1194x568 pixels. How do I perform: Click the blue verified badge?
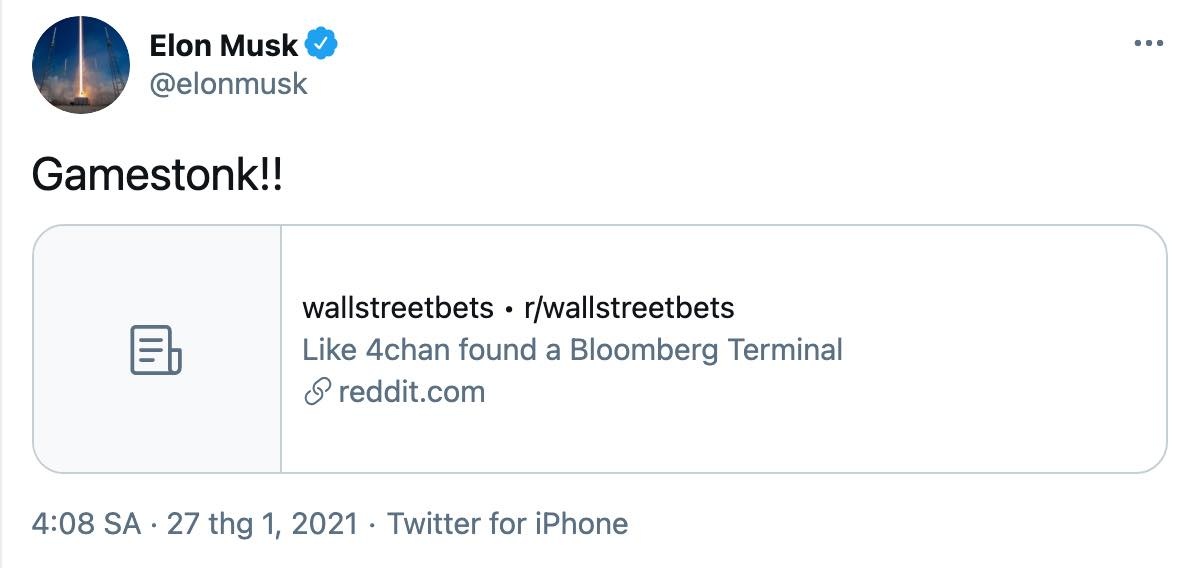[322, 45]
